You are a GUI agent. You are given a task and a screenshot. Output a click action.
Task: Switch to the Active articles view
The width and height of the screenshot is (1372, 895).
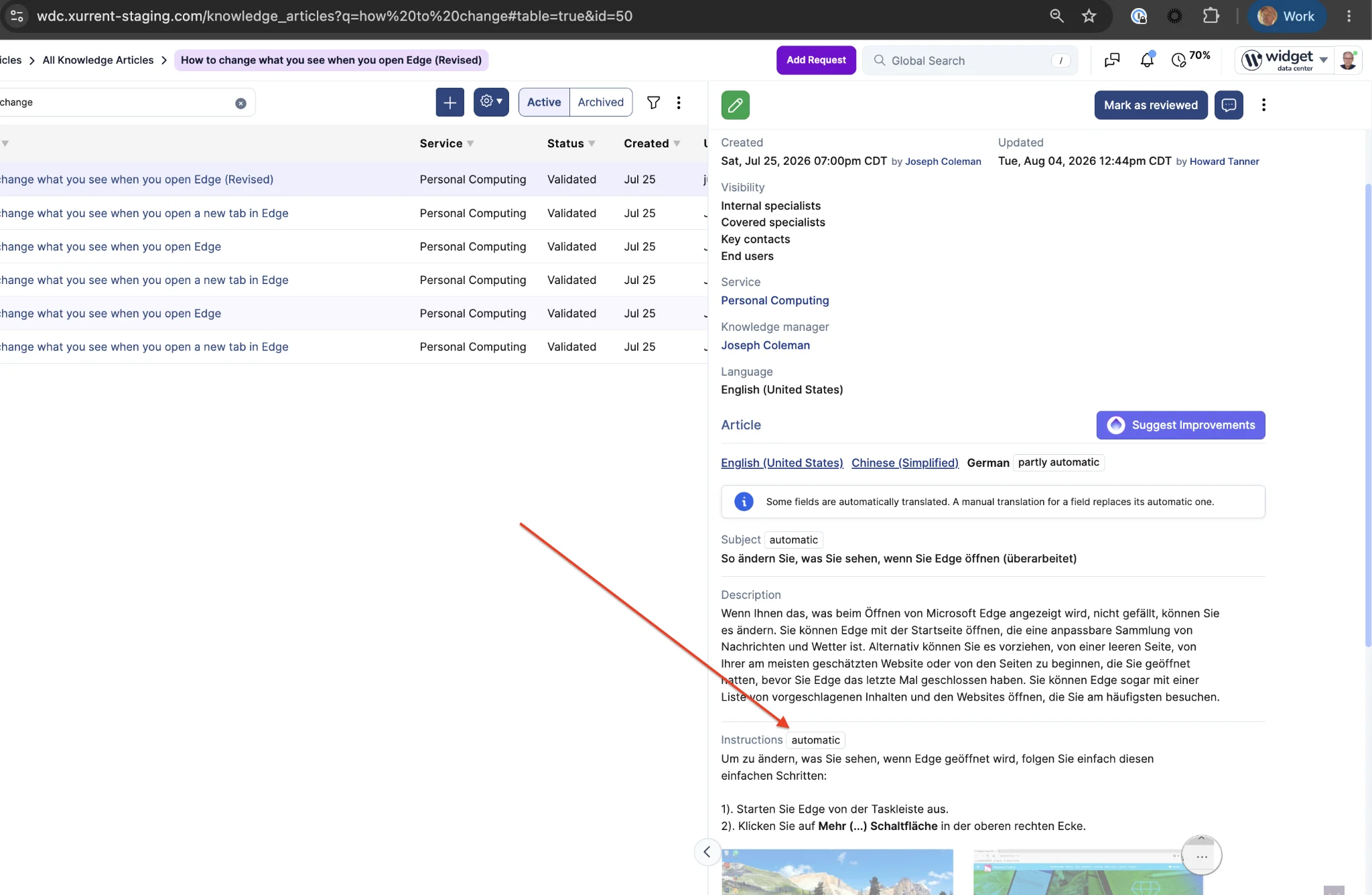click(x=544, y=102)
